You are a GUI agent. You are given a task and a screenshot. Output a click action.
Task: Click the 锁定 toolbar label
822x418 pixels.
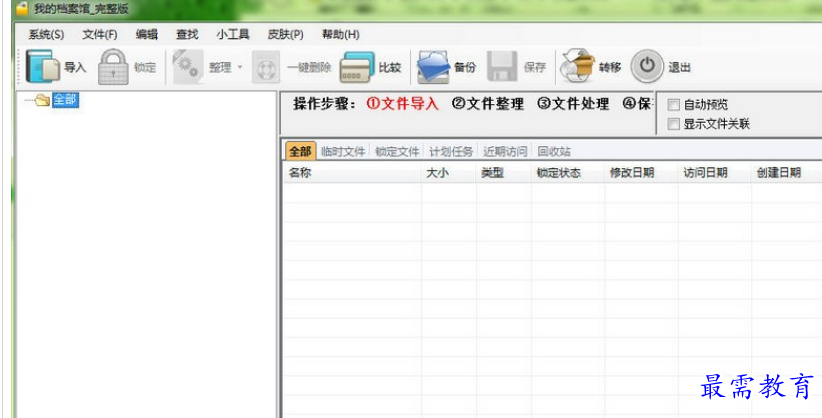[x=145, y=67]
